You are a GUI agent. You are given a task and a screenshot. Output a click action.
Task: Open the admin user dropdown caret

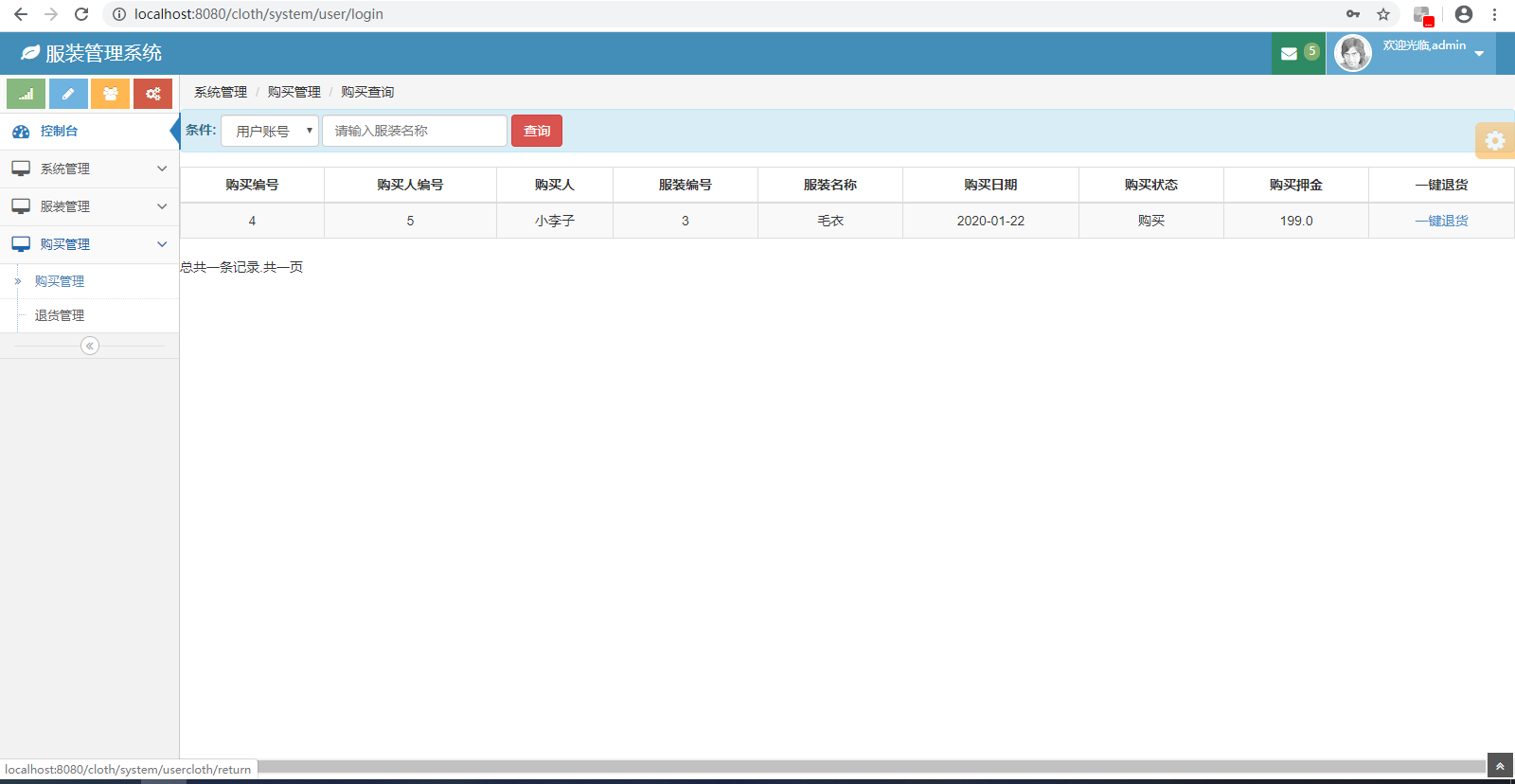tap(1479, 54)
